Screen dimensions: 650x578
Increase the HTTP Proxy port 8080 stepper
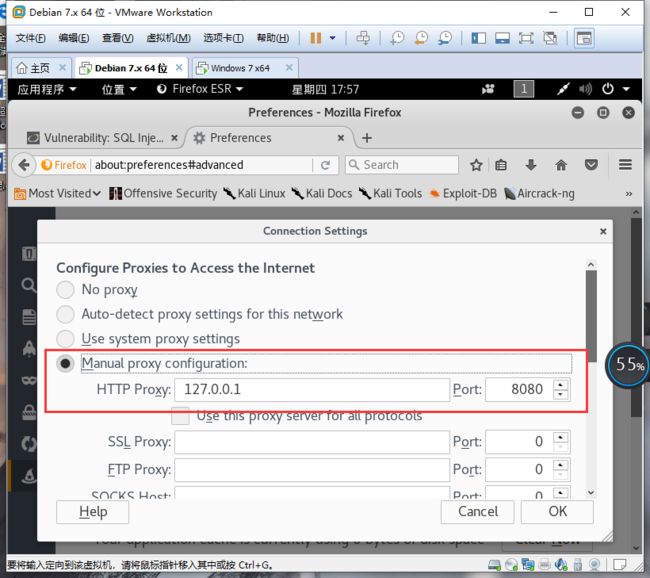(x=561, y=384)
